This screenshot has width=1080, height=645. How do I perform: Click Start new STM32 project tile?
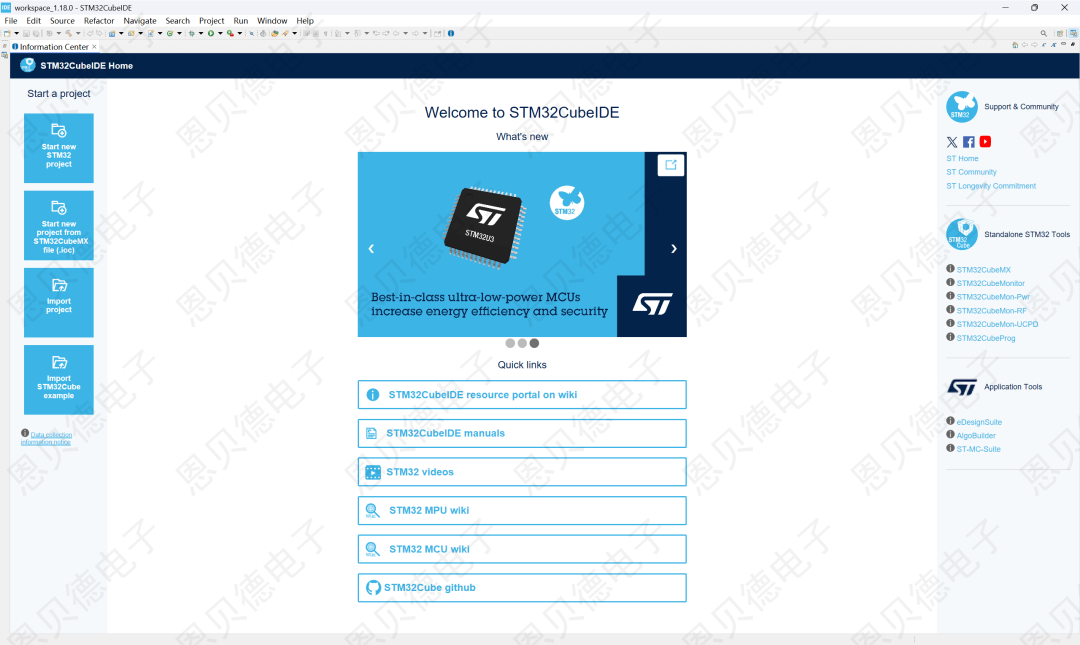(59, 148)
